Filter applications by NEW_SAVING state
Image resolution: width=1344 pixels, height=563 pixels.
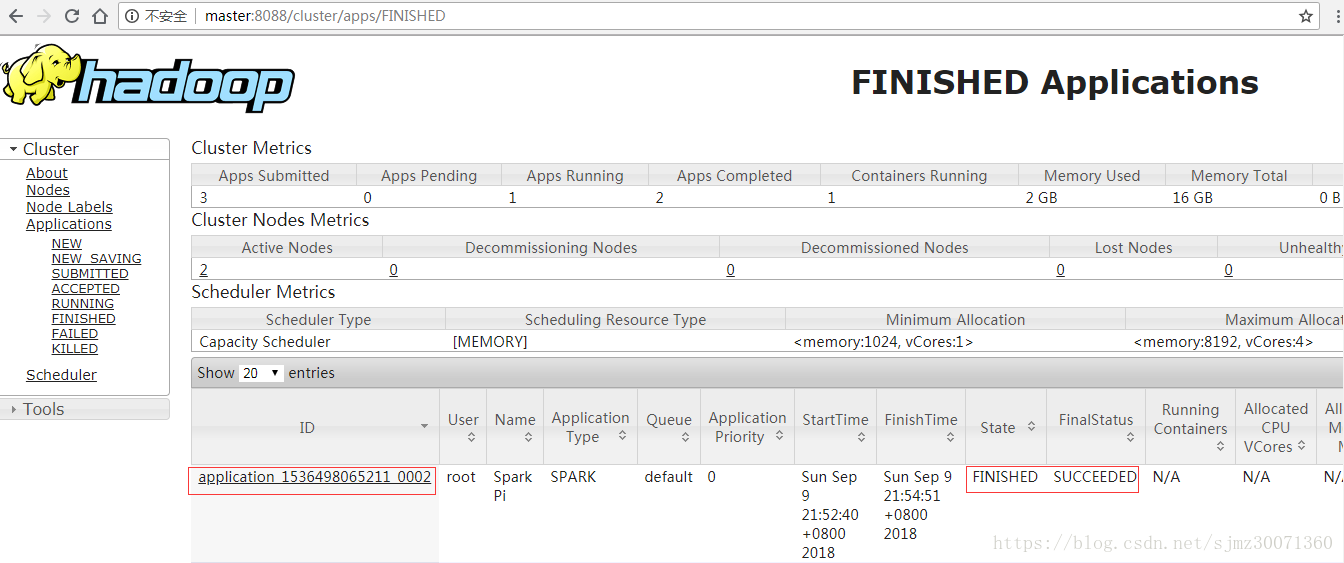96,258
